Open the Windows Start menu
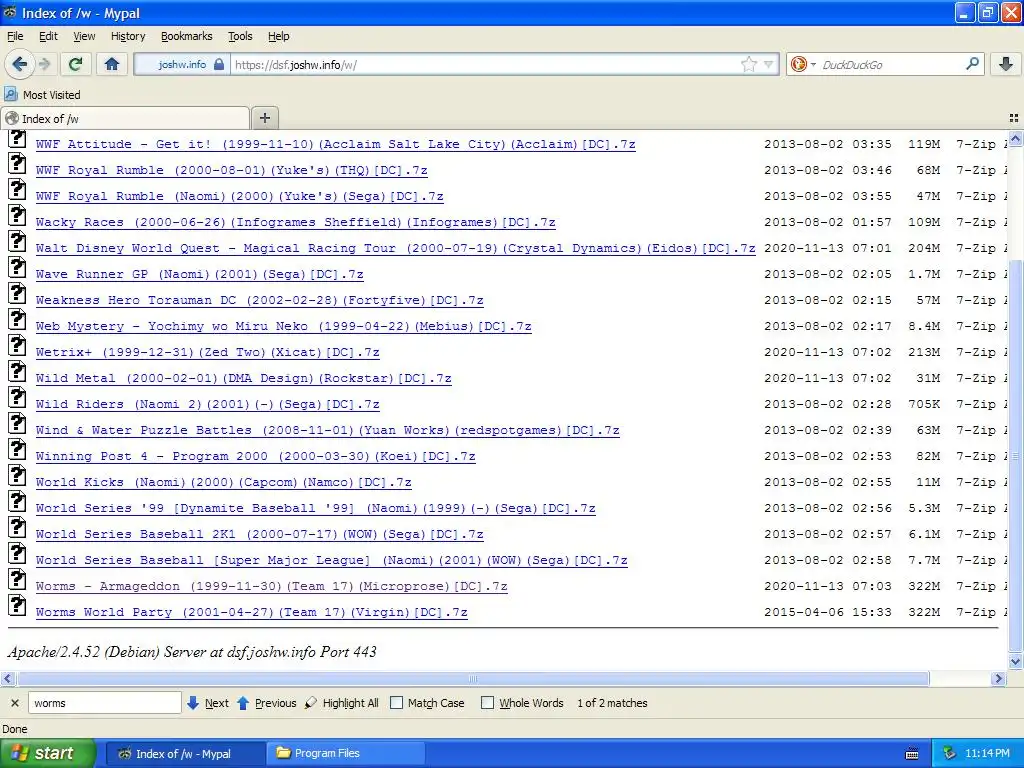The image size is (1024, 768). coord(48,753)
